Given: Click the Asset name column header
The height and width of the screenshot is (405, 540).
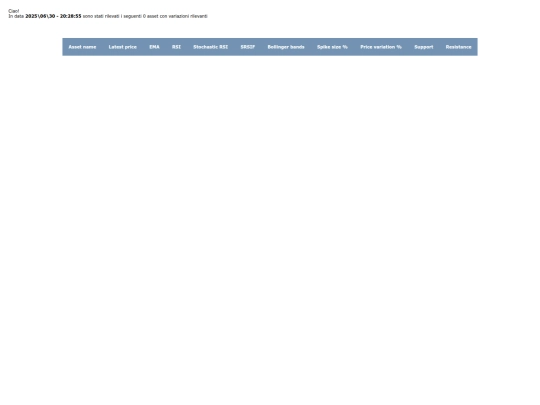Looking at the screenshot, I should pyautogui.click(x=82, y=47).
